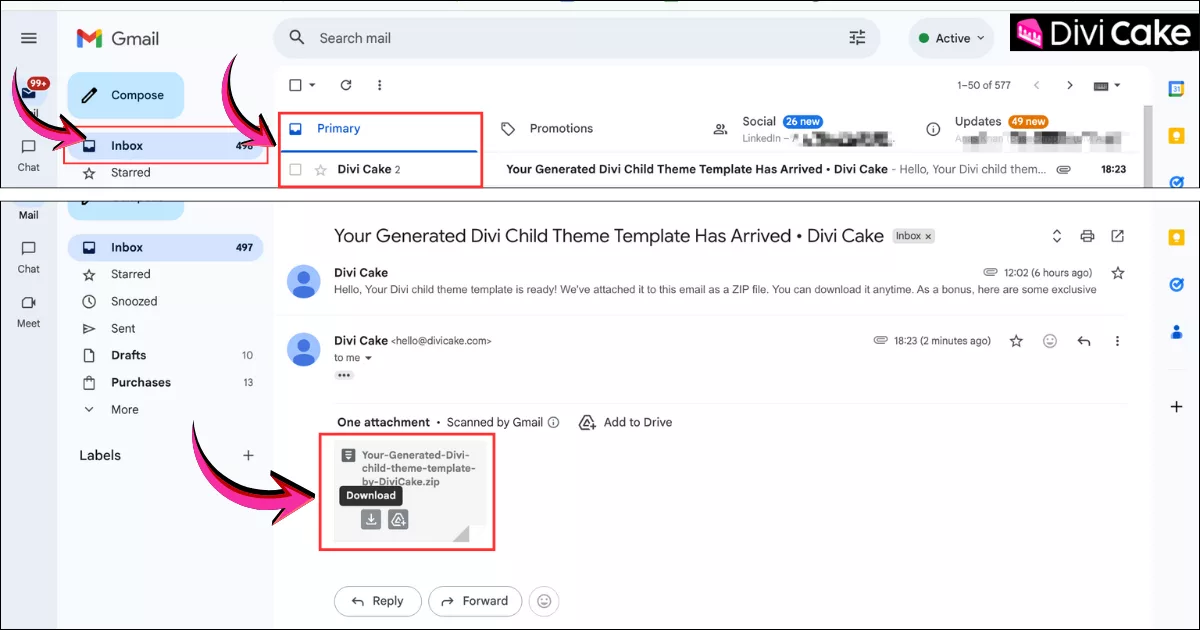The width and height of the screenshot is (1200, 630).
Task: Remove the Inbox label using its x
Action: tap(928, 237)
